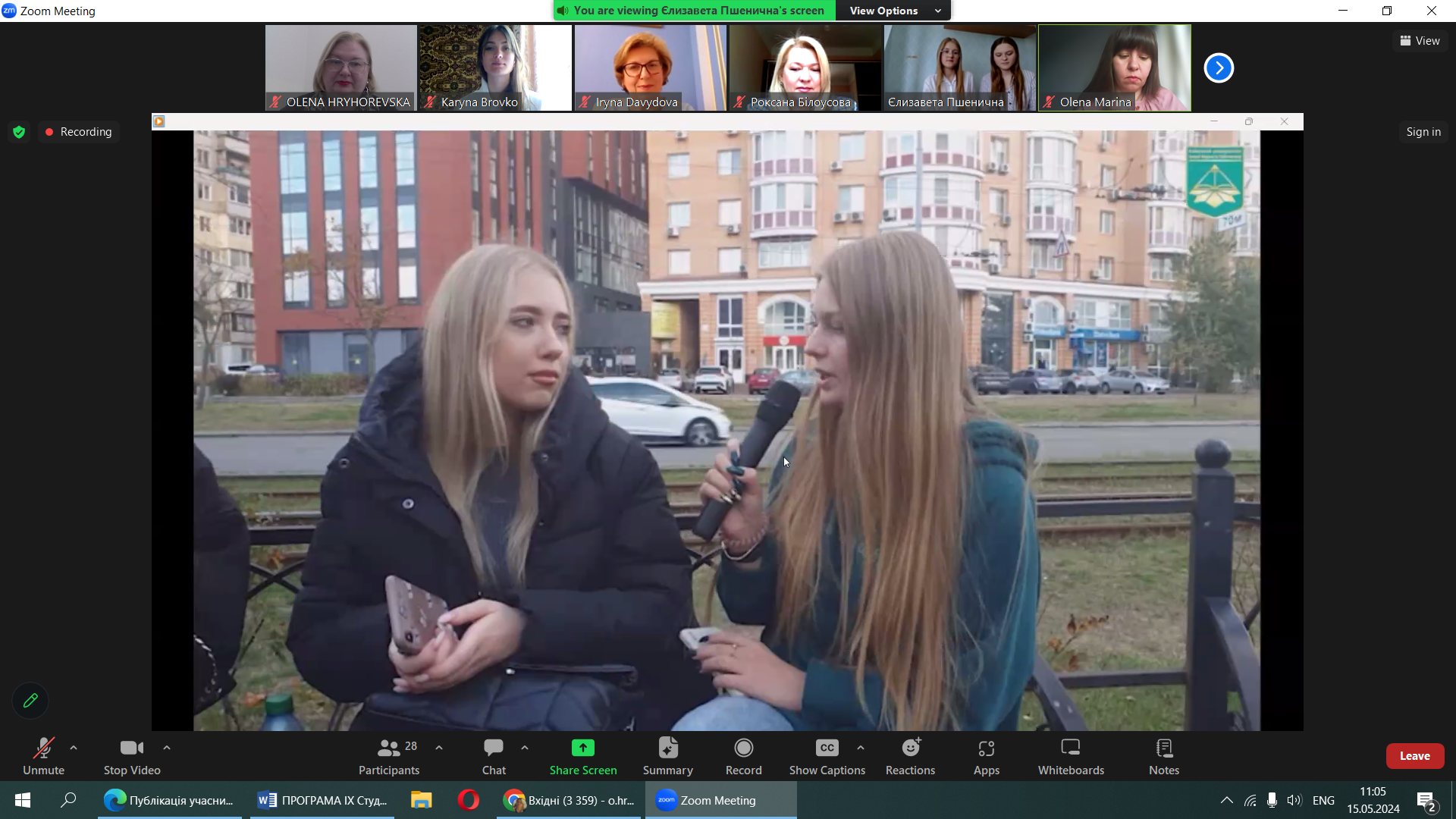Image resolution: width=1456 pixels, height=819 pixels.
Task: Open the Whiteboards panel
Action: (x=1070, y=756)
